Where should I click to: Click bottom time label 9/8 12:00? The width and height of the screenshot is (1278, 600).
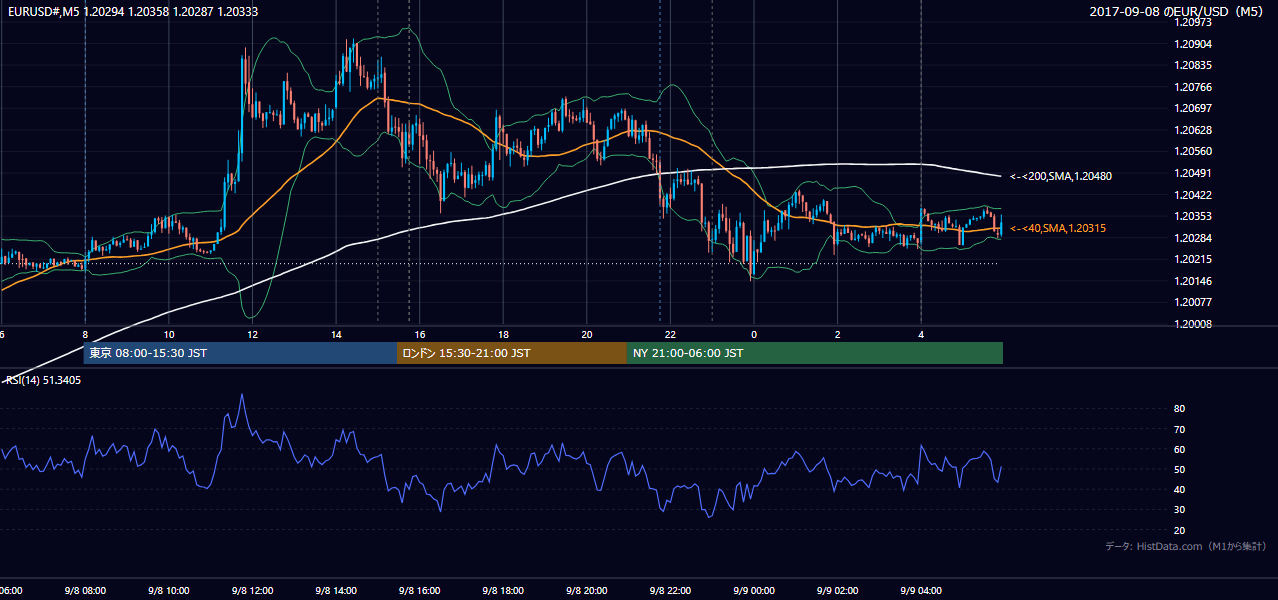252,591
